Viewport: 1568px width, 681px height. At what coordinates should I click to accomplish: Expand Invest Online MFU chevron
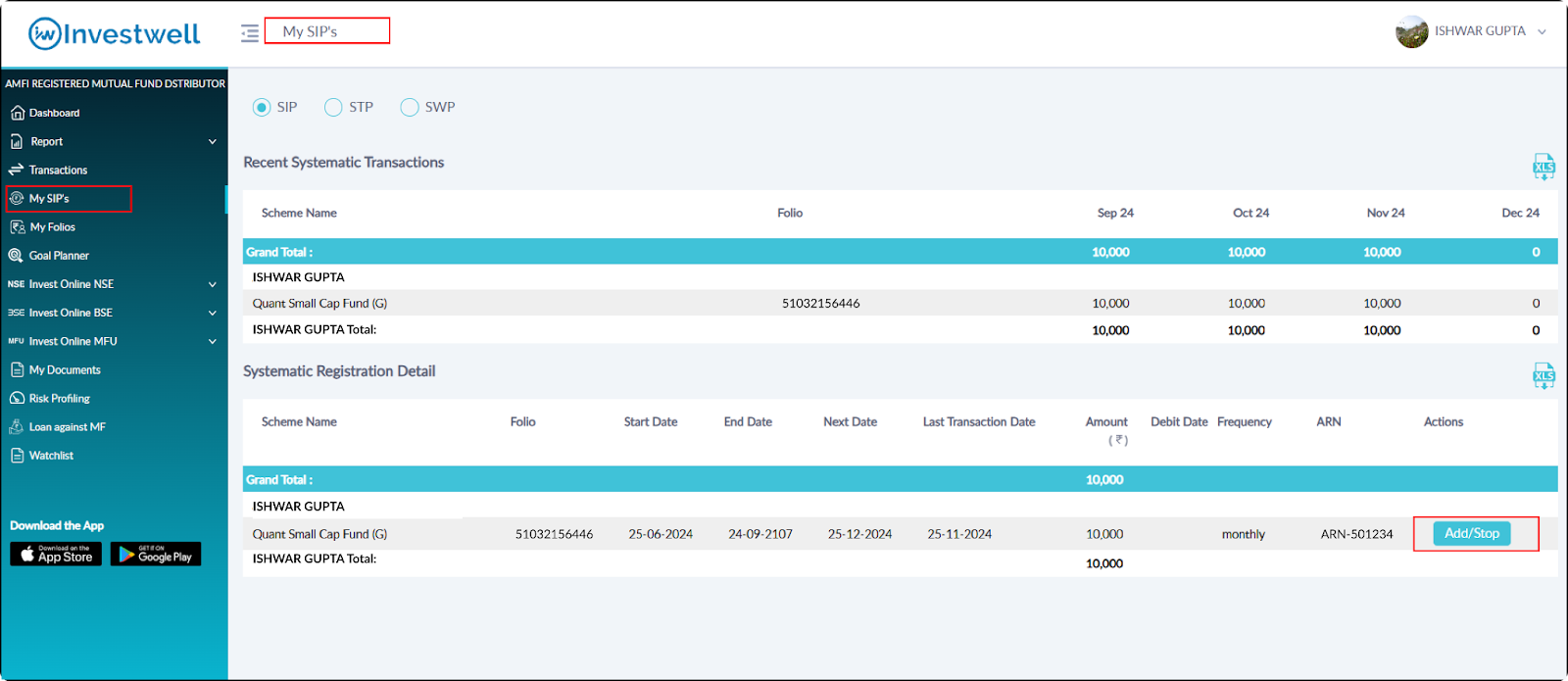point(213,341)
